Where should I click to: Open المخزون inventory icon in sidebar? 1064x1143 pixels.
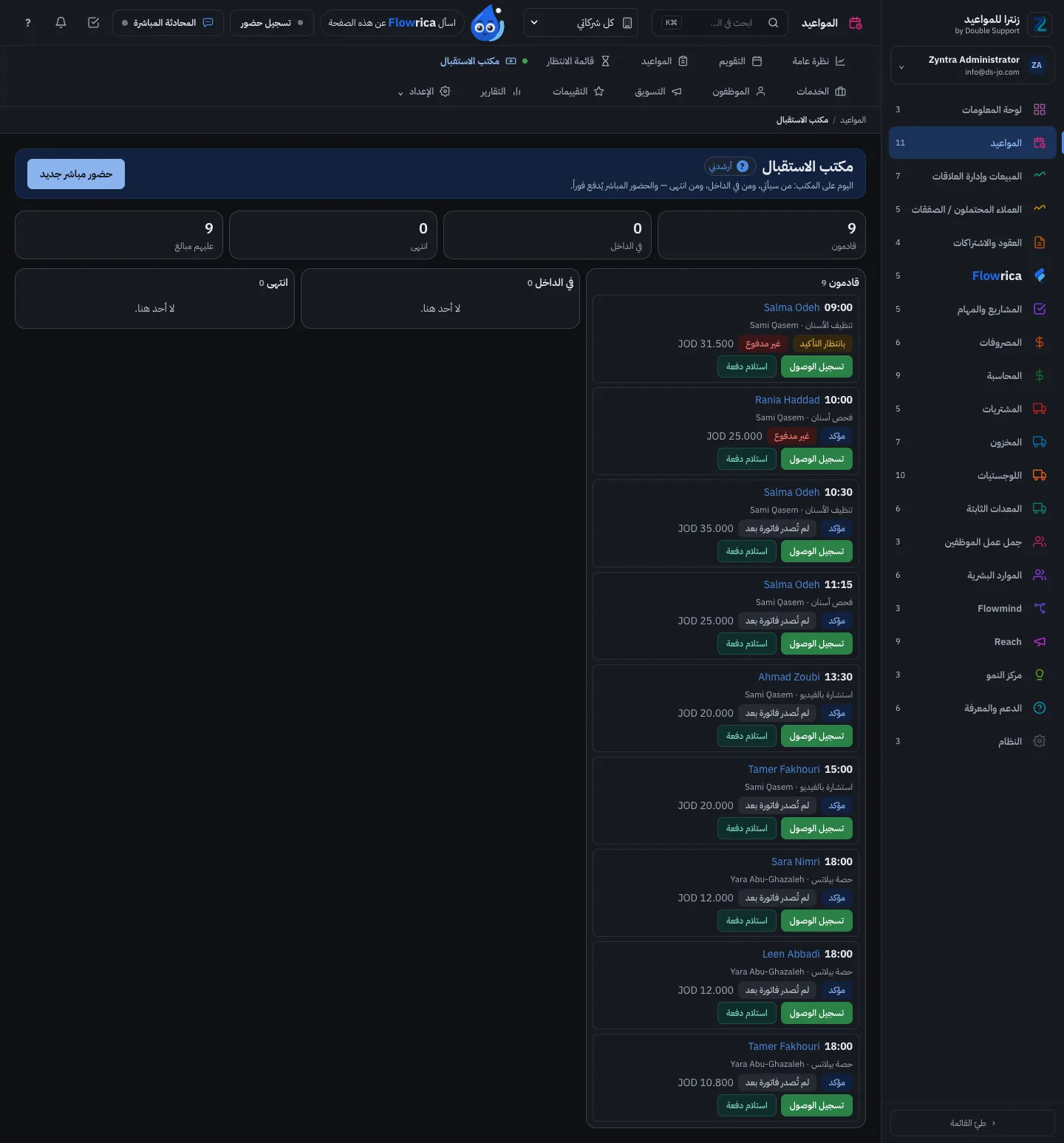(x=1040, y=442)
